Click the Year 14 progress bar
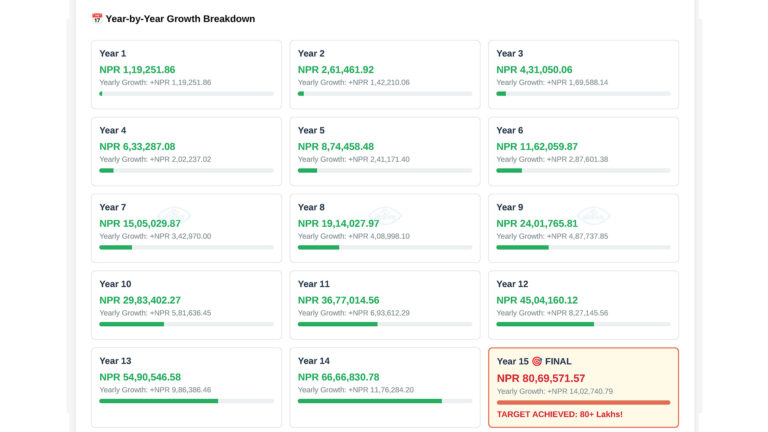 pos(384,401)
